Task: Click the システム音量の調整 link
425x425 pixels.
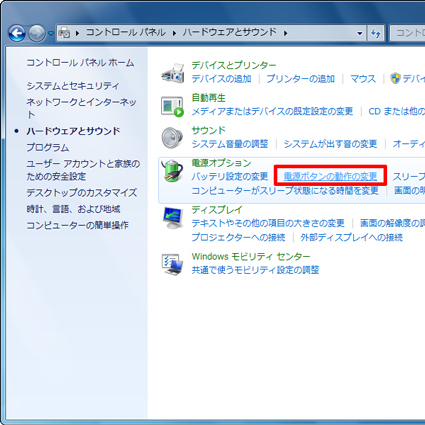Action: click(230, 144)
